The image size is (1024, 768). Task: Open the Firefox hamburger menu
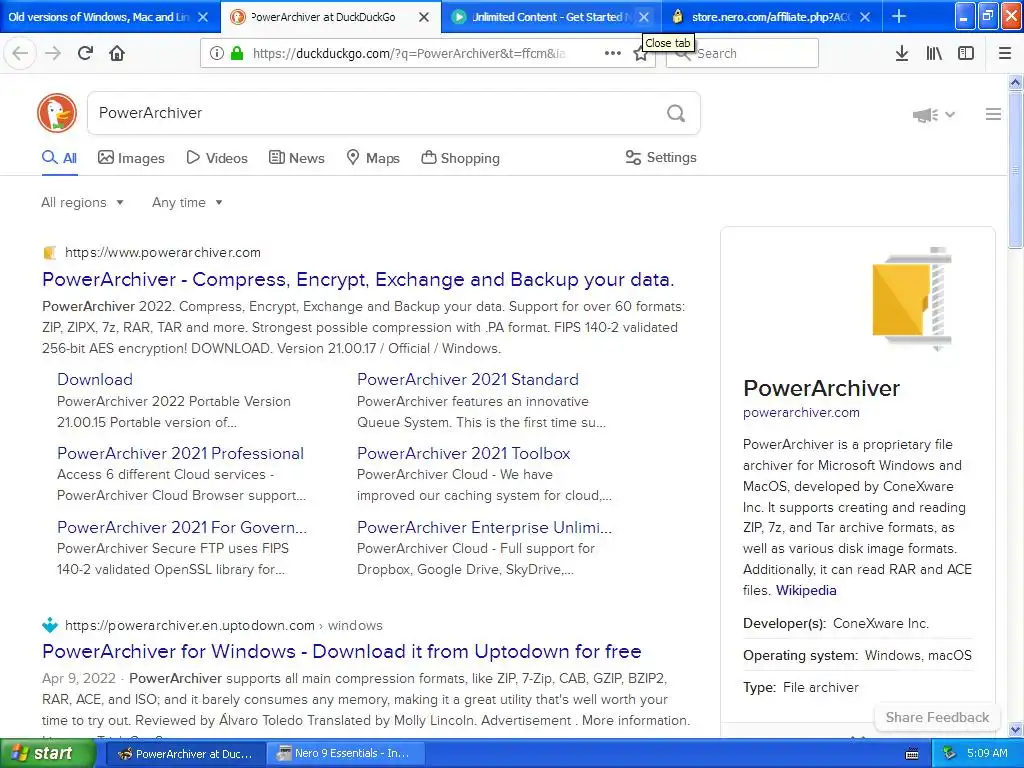click(x=1005, y=54)
